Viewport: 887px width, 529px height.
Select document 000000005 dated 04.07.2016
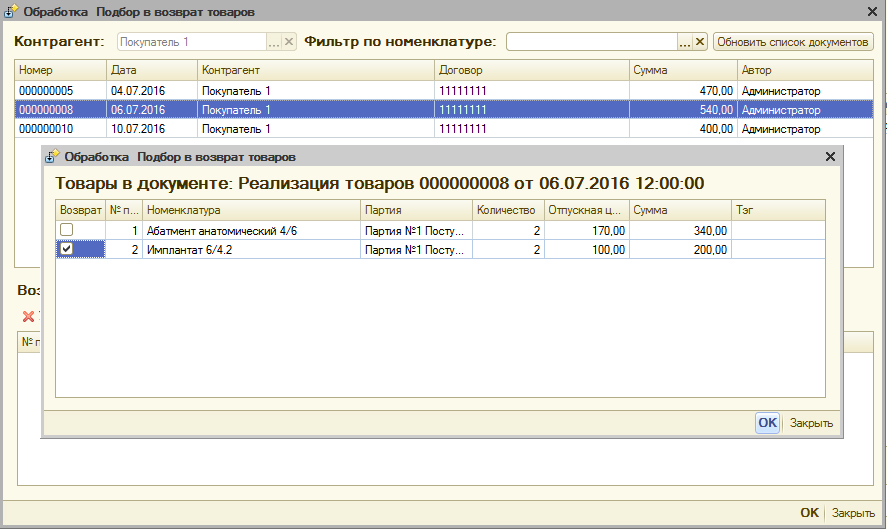tap(60, 91)
